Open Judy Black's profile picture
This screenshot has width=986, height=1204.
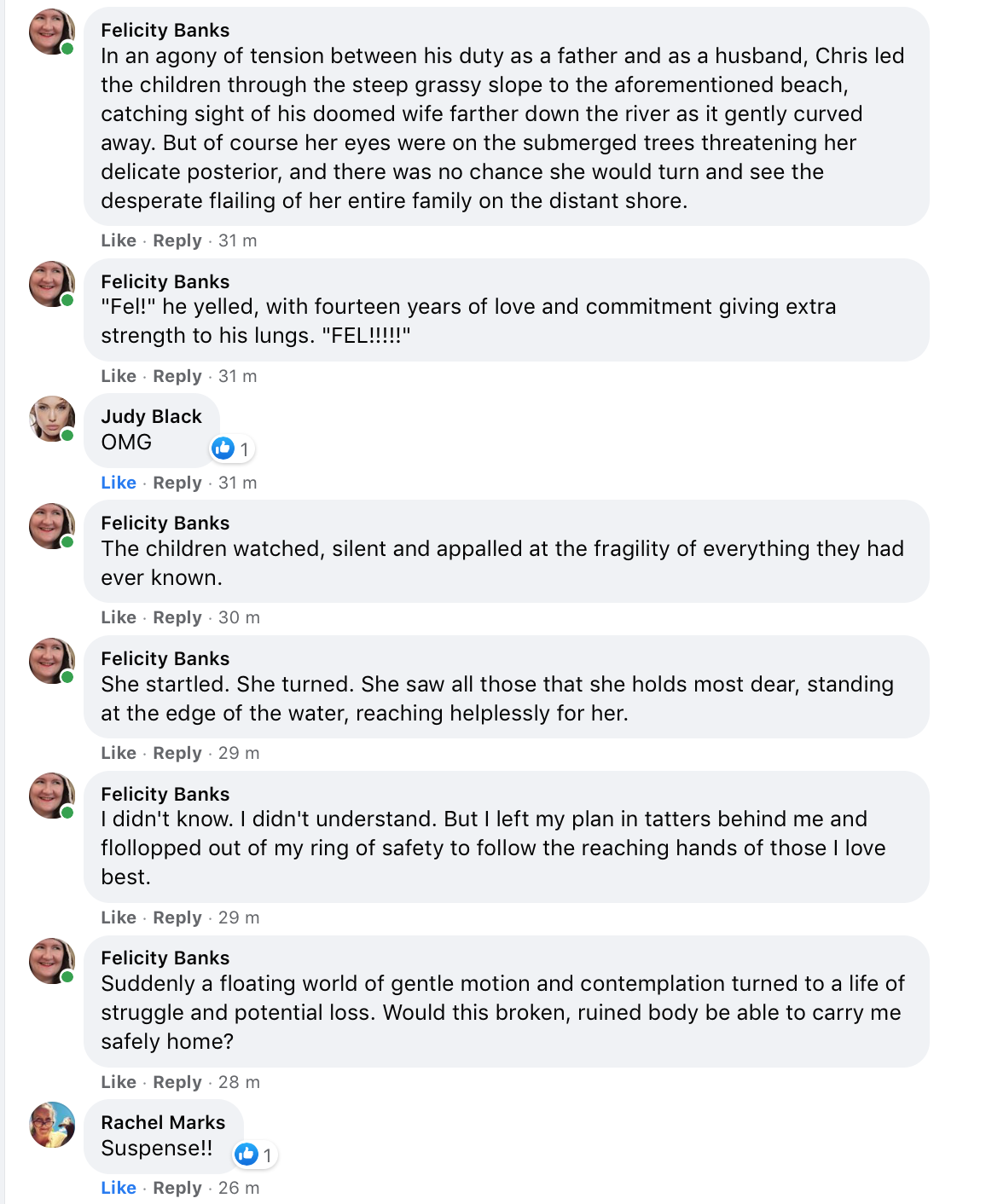click(52, 419)
